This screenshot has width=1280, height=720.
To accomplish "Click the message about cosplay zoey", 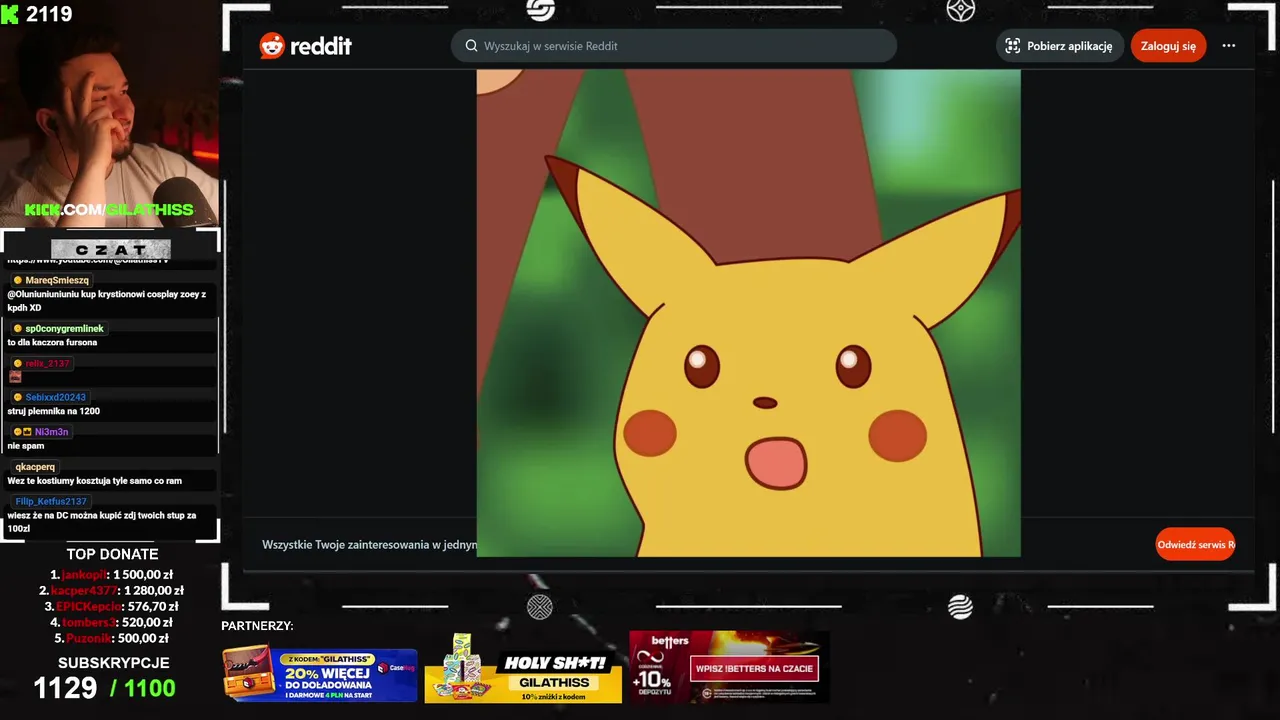I will [x=106, y=301].
